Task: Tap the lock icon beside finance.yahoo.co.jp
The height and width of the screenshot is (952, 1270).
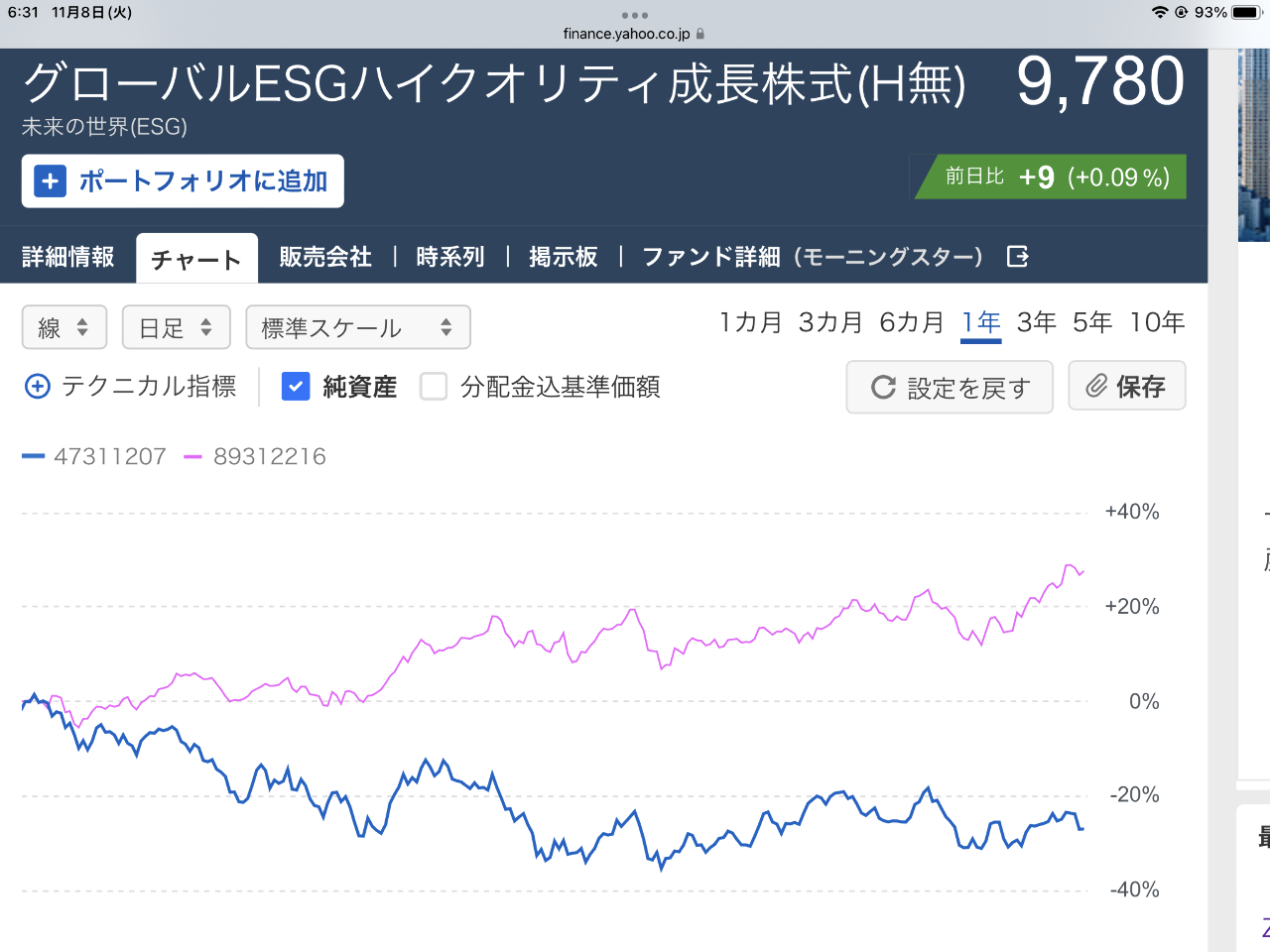Action: 700,34
